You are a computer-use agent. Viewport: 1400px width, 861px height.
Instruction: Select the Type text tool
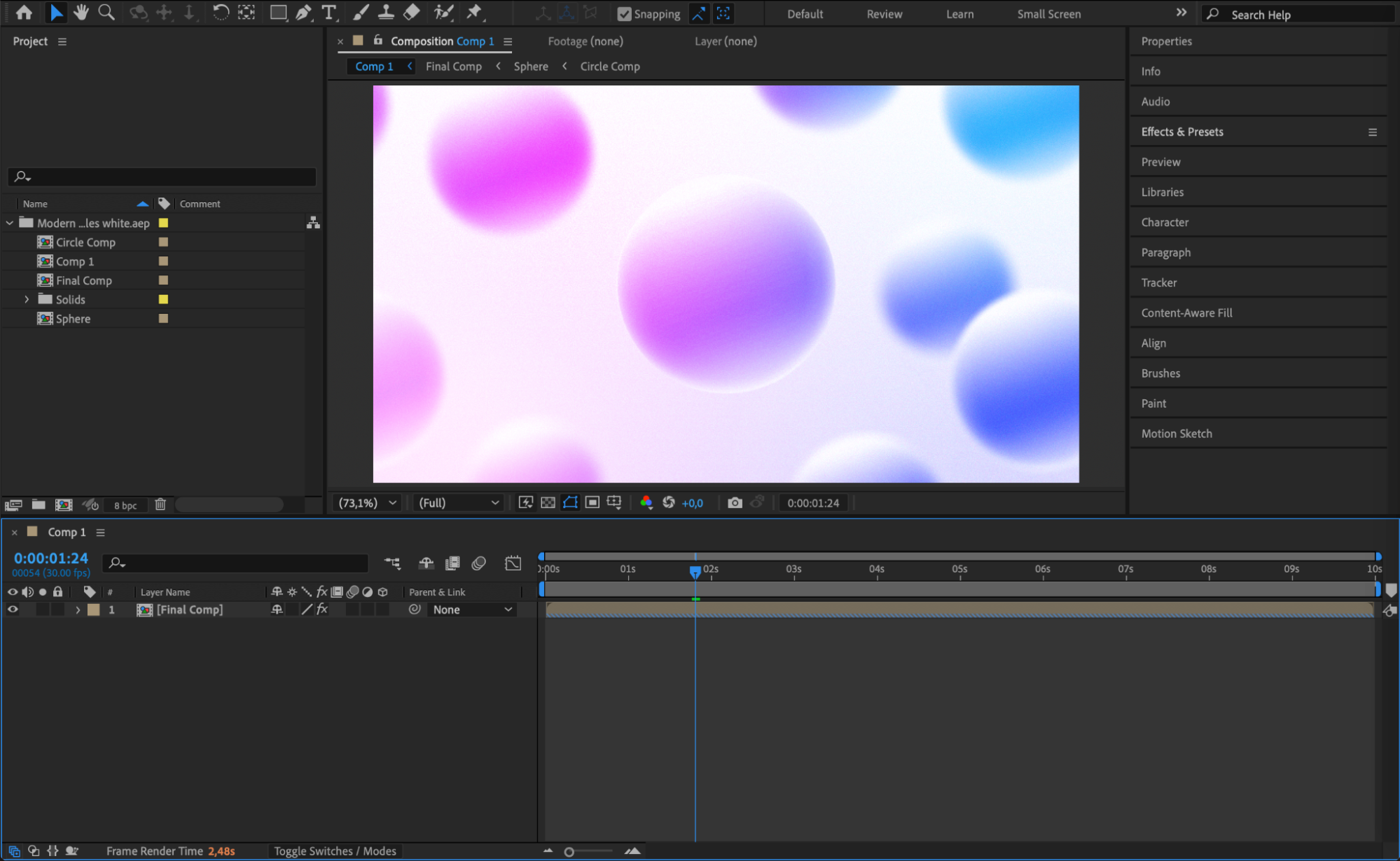coord(328,12)
